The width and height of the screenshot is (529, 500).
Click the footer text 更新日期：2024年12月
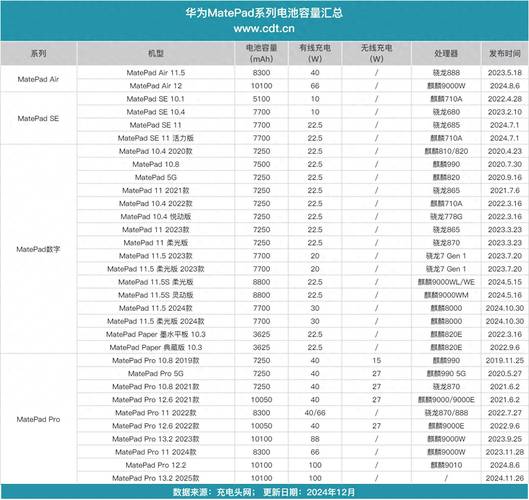[309, 492]
